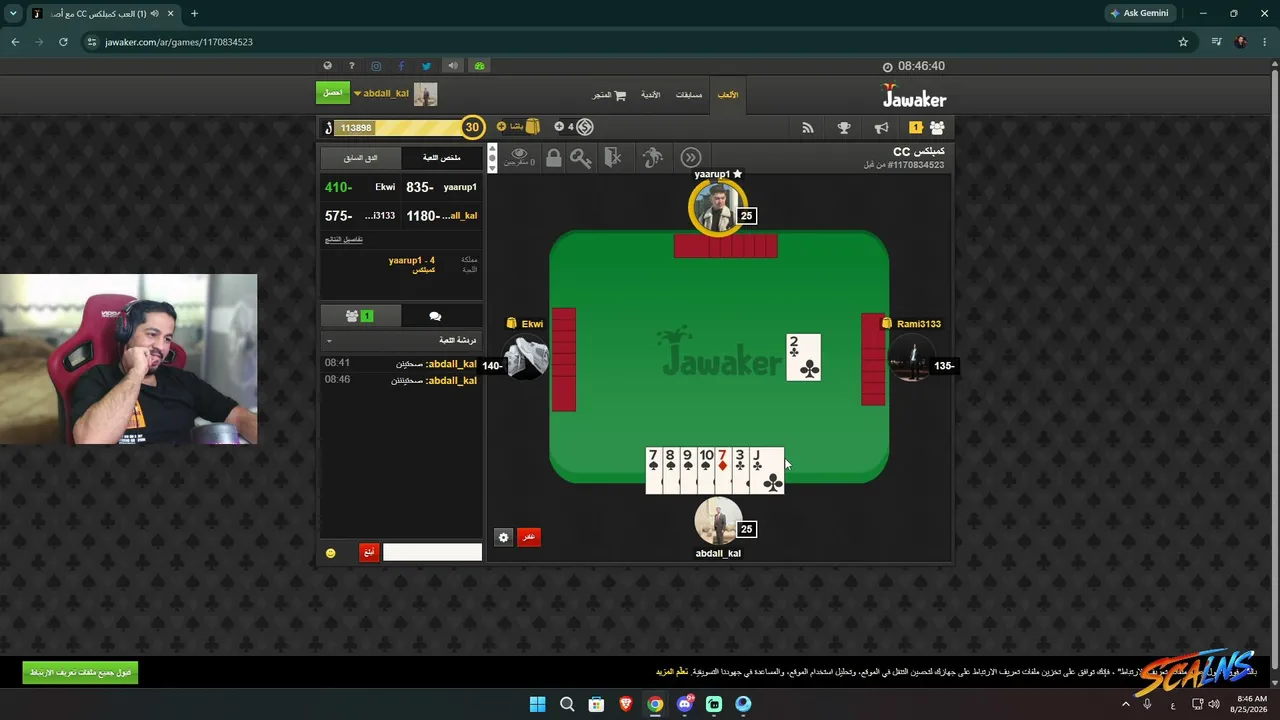Screen dimensions: 1280x720
Task: Open Rami3133 player avatar
Action: pos(910,358)
